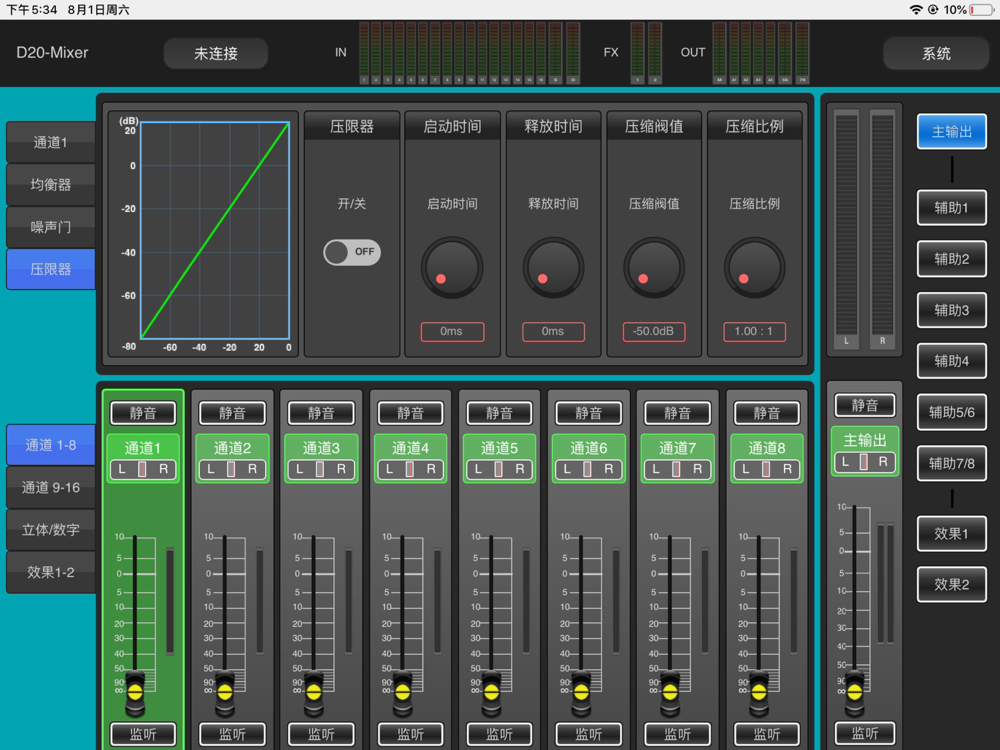Enable 监听 monitor on 主输出 strip

pyautogui.click(x=865, y=733)
